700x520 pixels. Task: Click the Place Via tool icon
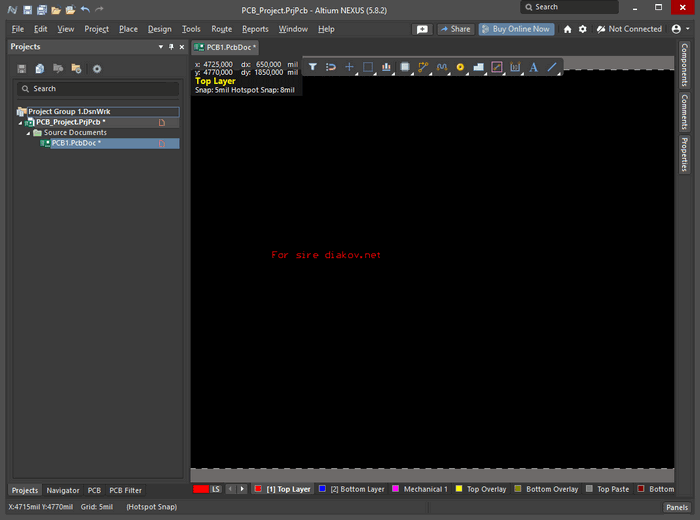pos(460,68)
